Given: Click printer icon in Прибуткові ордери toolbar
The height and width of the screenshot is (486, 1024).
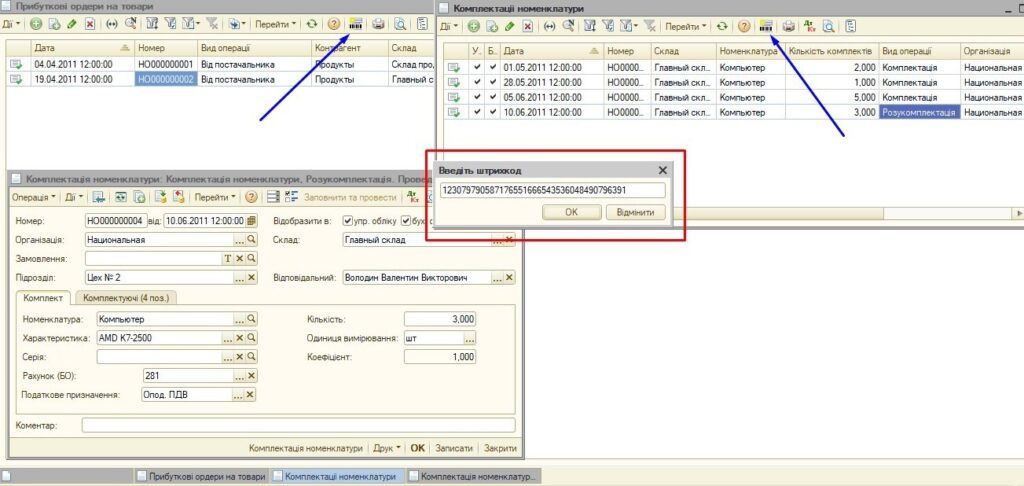Looking at the screenshot, I should pos(378,23).
